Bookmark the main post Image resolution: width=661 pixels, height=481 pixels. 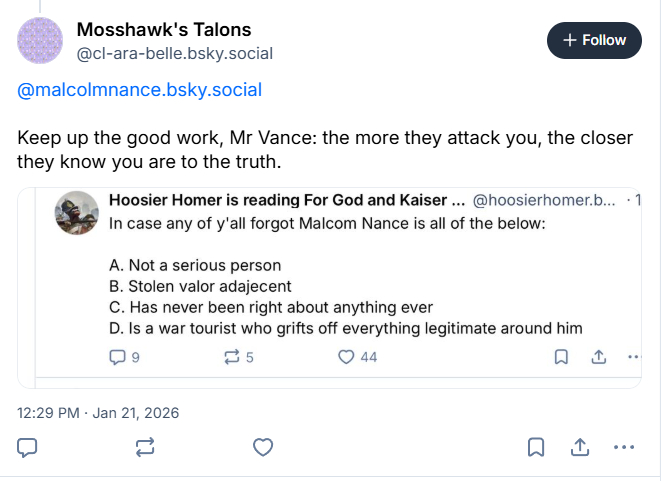tap(536, 447)
